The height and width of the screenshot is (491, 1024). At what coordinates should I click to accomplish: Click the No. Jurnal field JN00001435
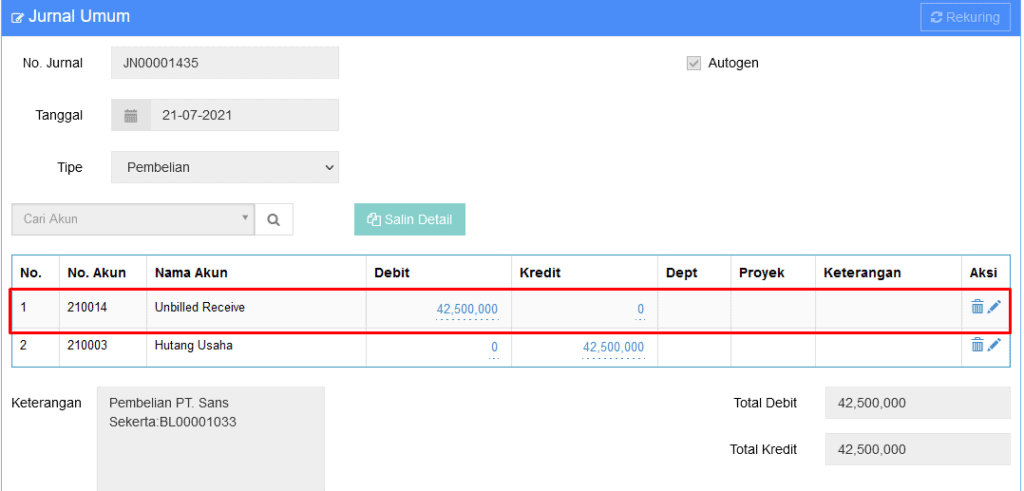pyautogui.click(x=225, y=63)
